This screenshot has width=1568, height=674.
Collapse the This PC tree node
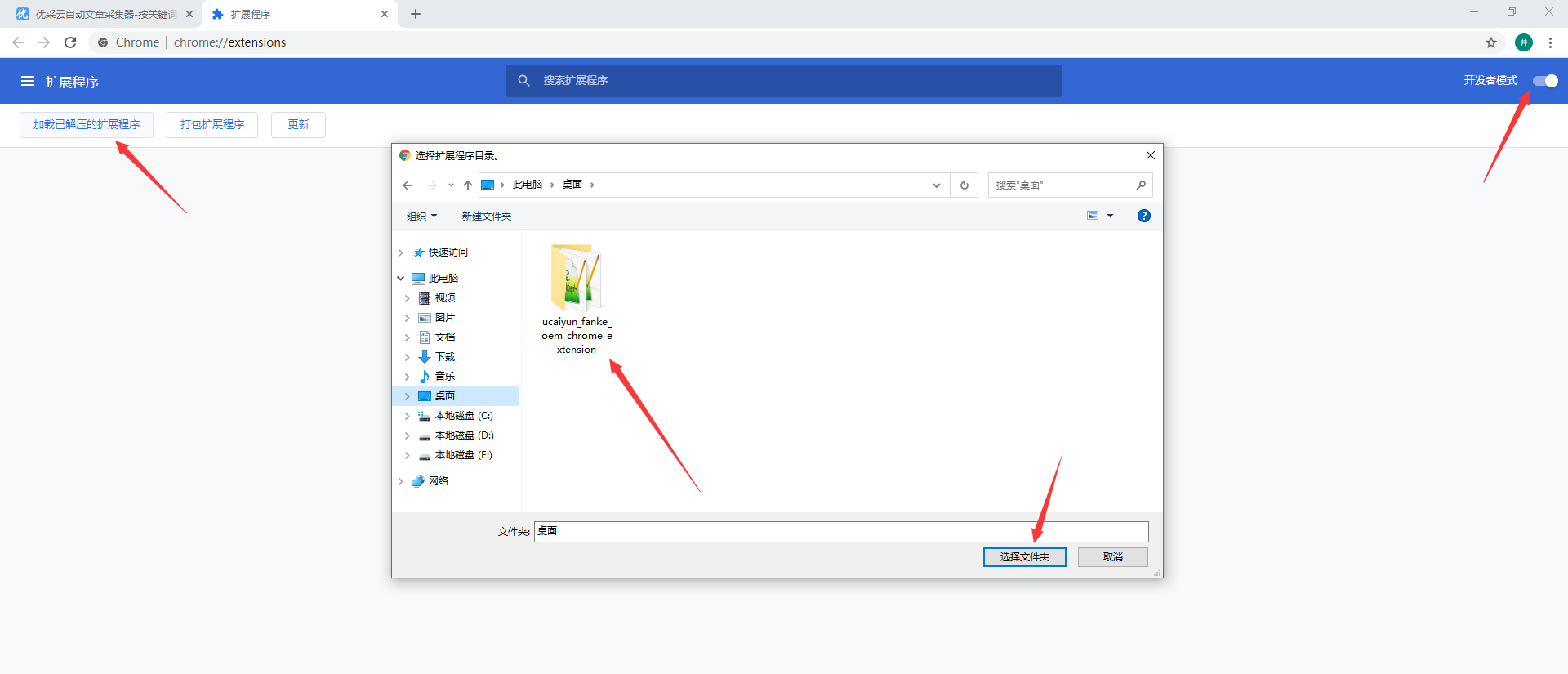(401, 279)
